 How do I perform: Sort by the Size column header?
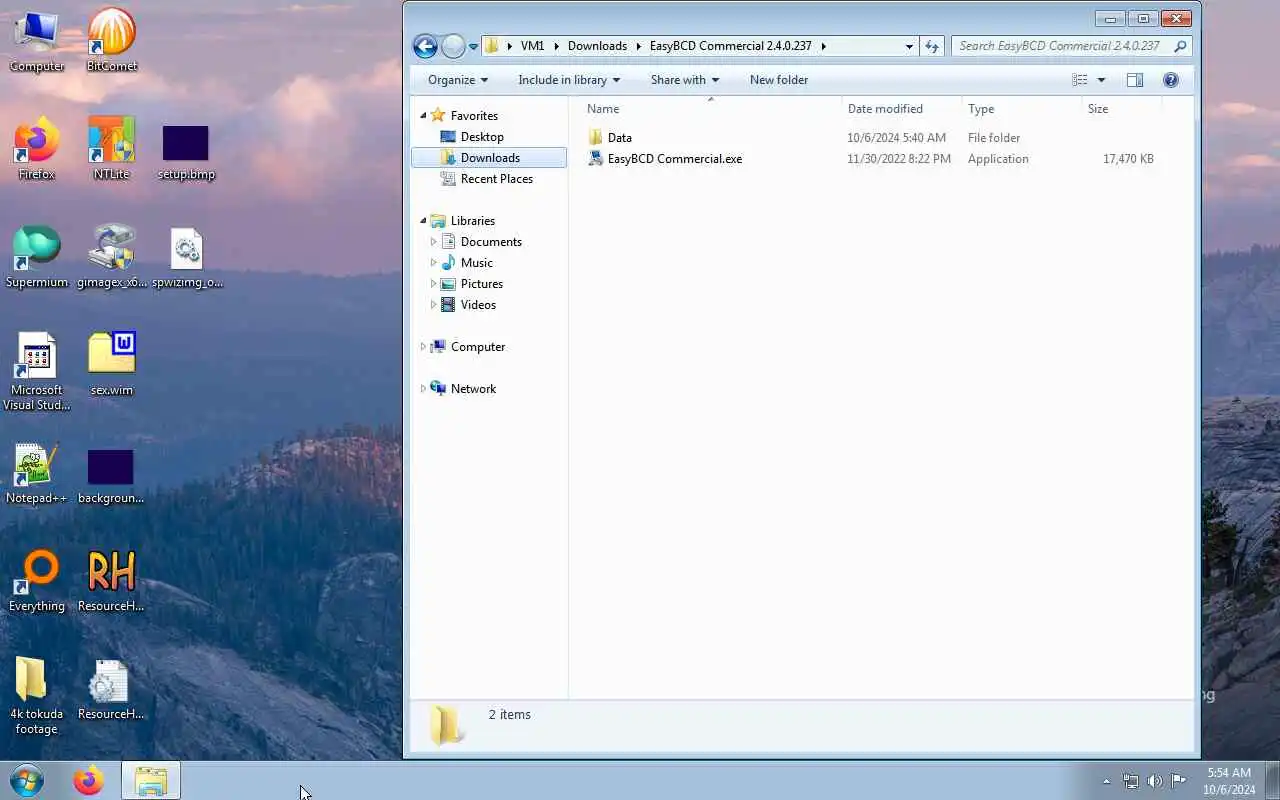tap(1121, 109)
